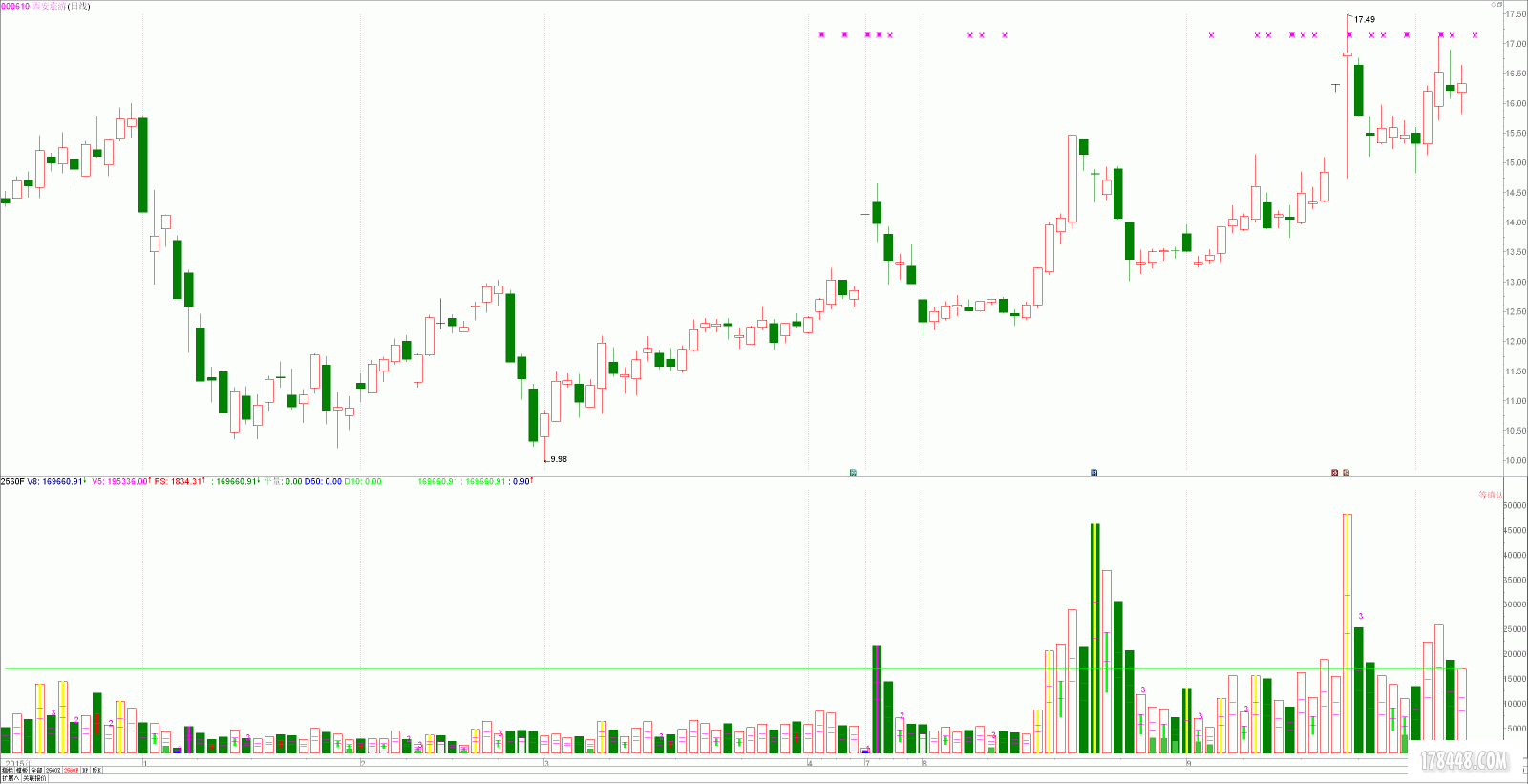Click the 9.98 low price label

(x=559, y=459)
